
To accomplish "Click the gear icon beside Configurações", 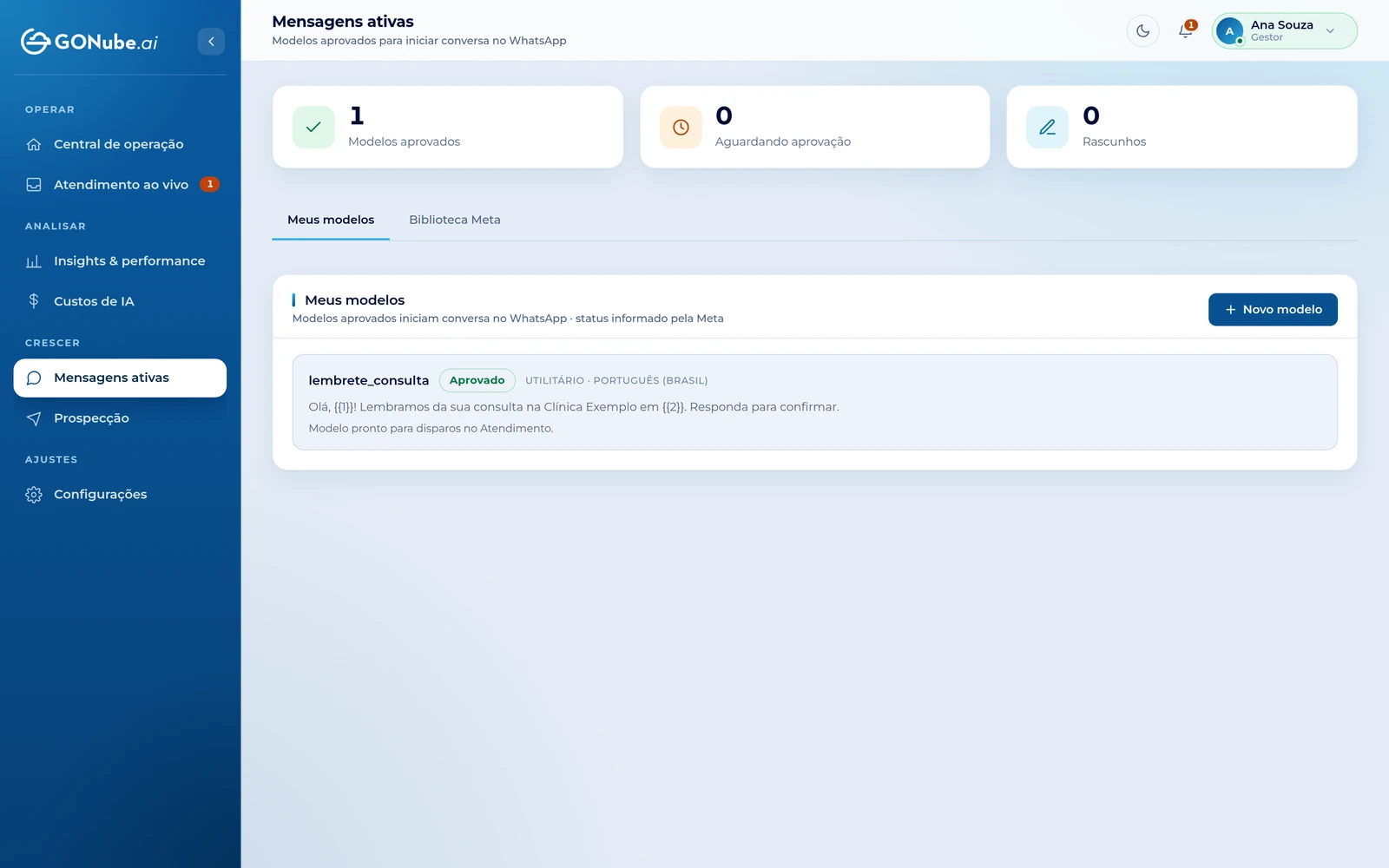I will click(34, 495).
